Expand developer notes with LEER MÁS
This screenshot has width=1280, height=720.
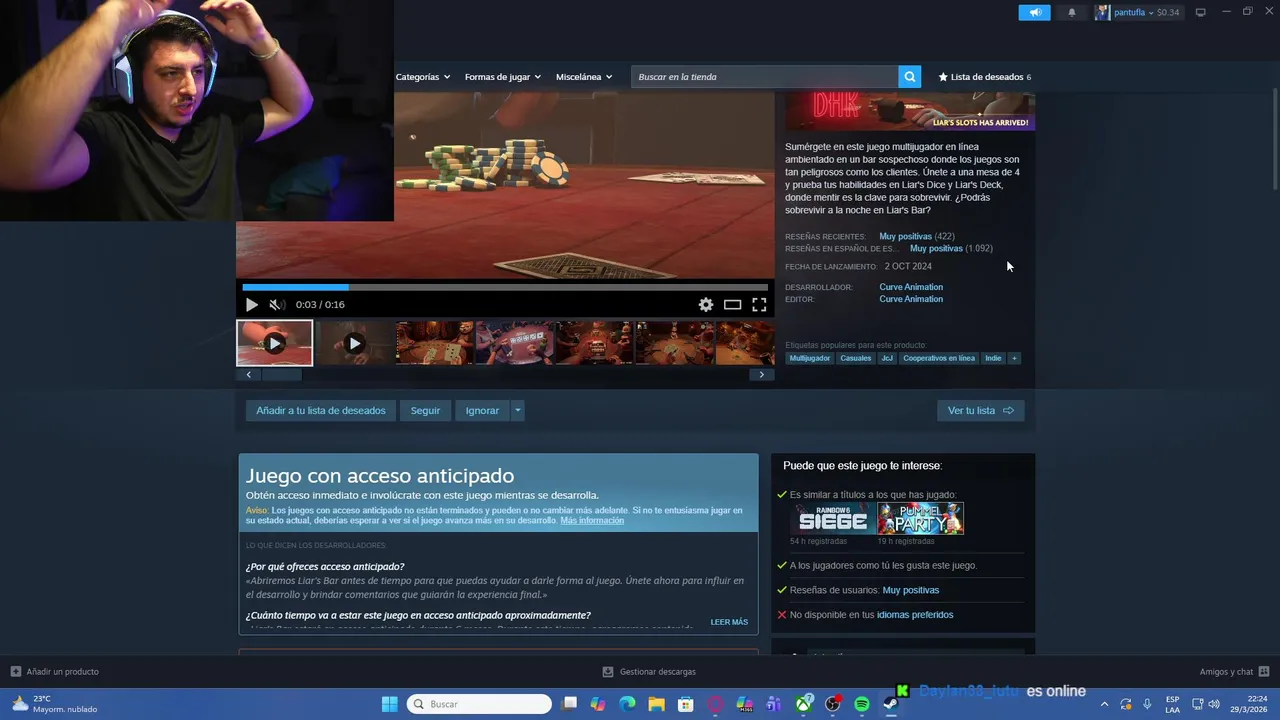tap(729, 622)
